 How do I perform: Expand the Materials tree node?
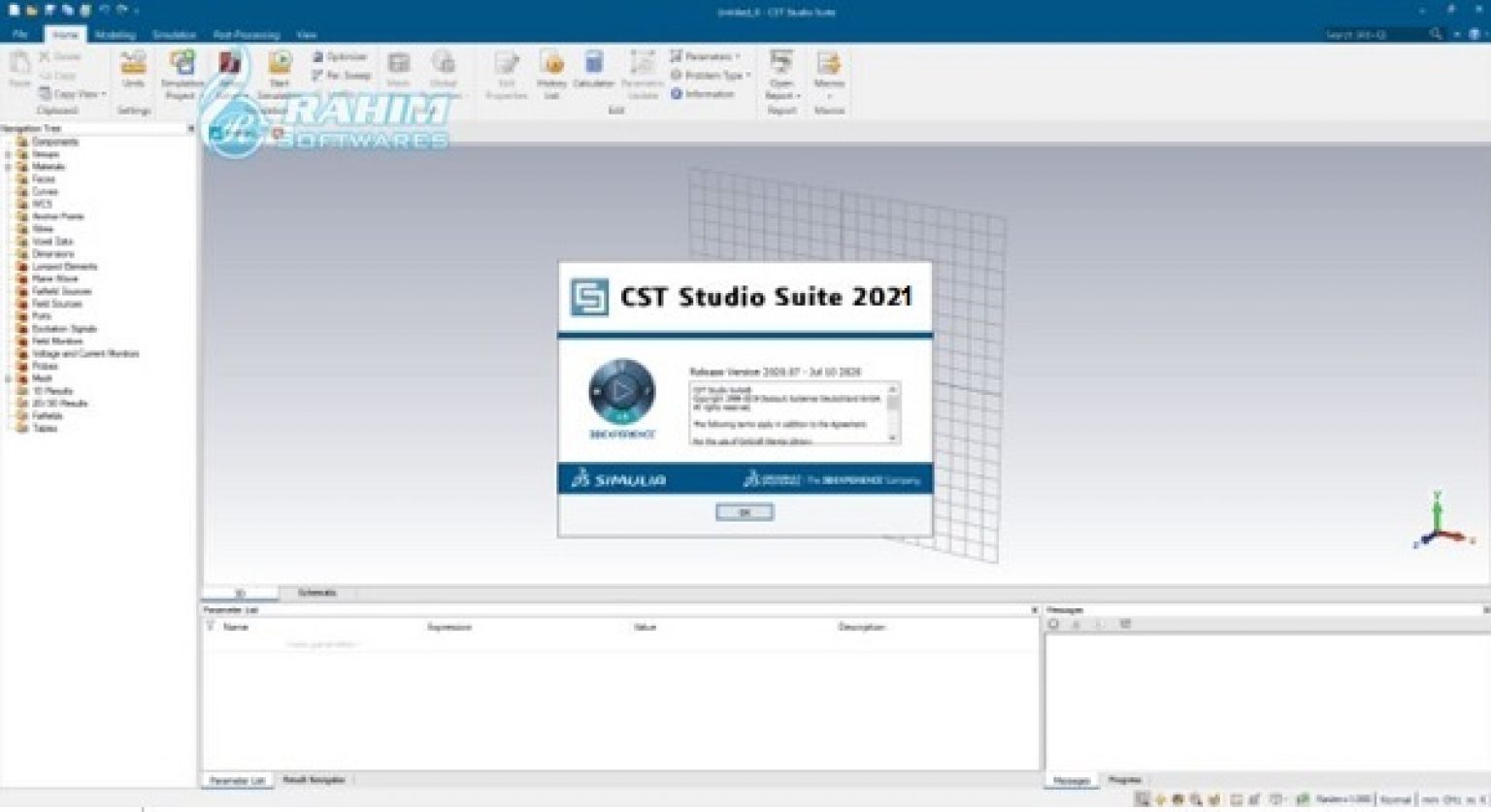(9, 167)
